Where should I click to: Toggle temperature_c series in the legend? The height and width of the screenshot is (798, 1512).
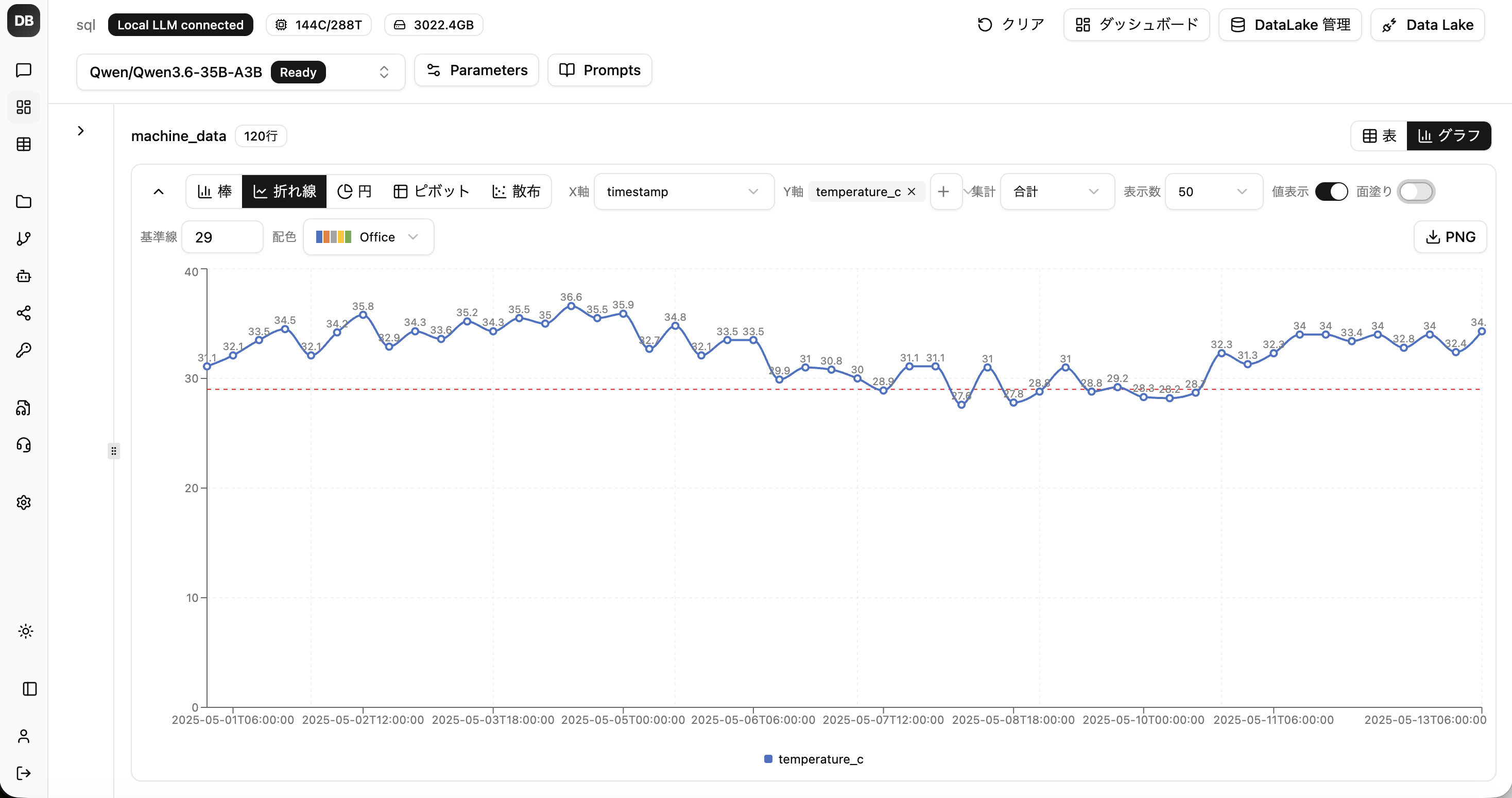coord(814,759)
